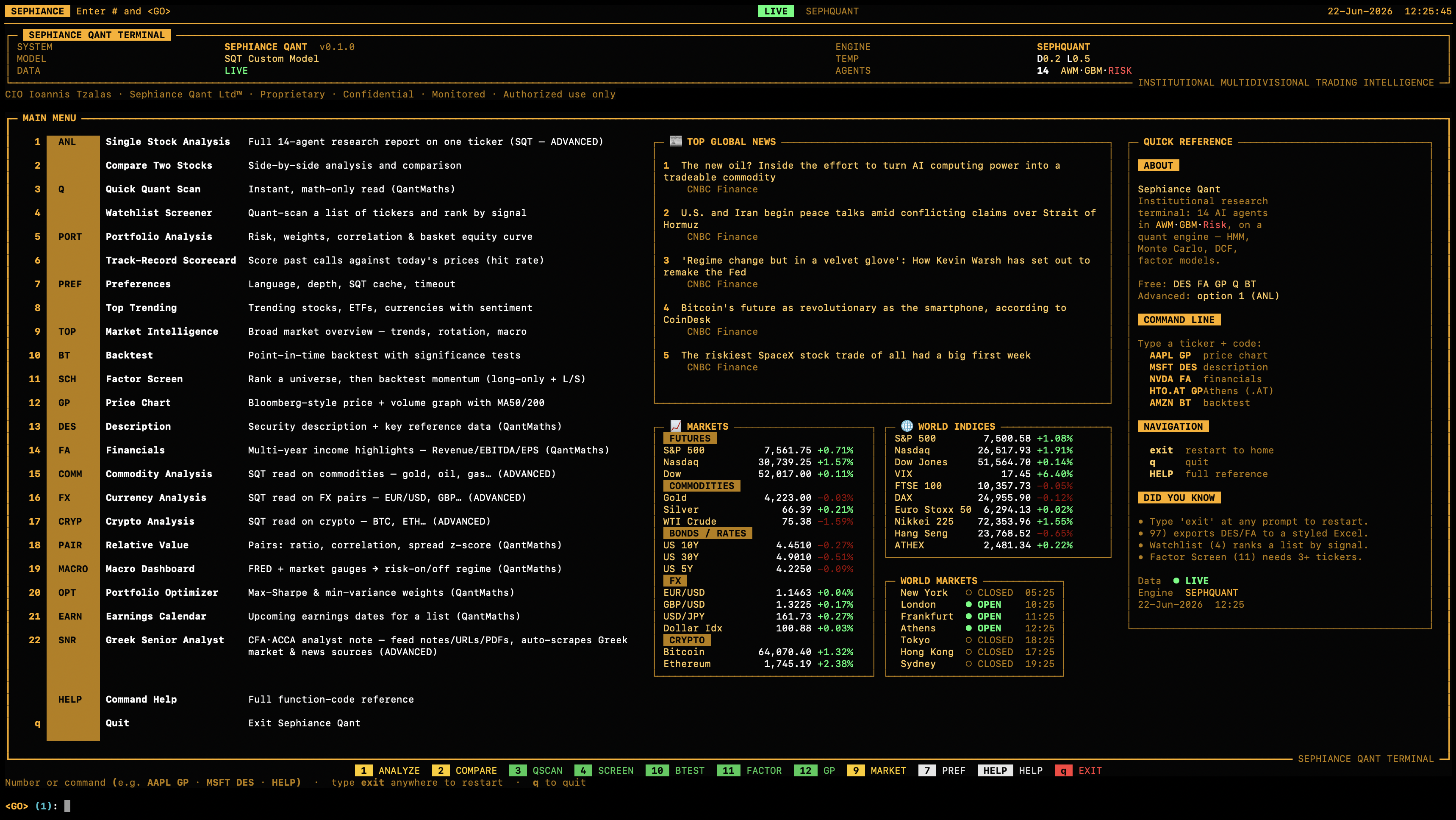Click the EUR/USD row in FX section

pyautogui.click(x=759, y=593)
